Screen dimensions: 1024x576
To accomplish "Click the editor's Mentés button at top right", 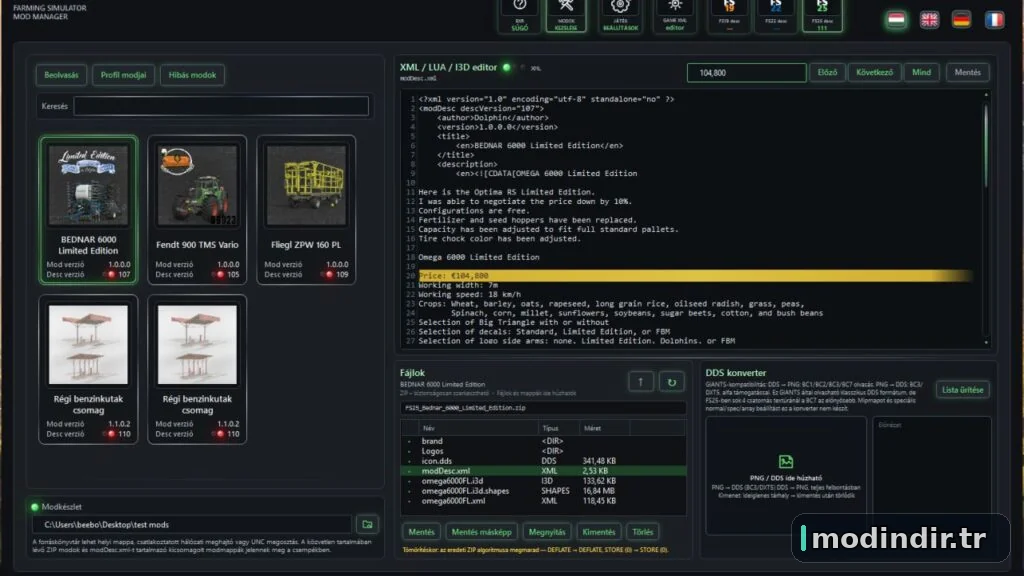I will [x=967, y=72].
